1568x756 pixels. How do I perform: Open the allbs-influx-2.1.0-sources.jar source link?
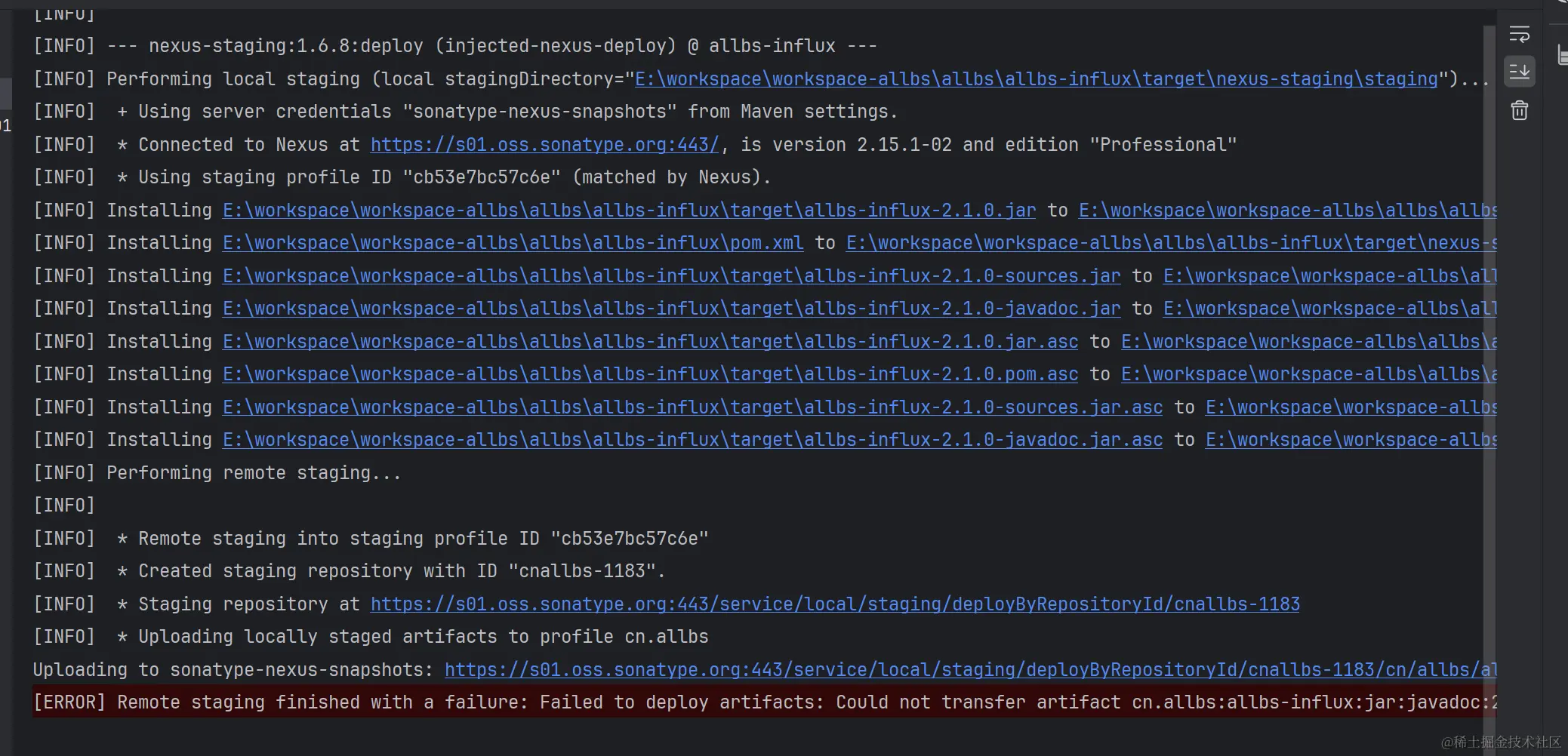pyautogui.click(x=671, y=276)
